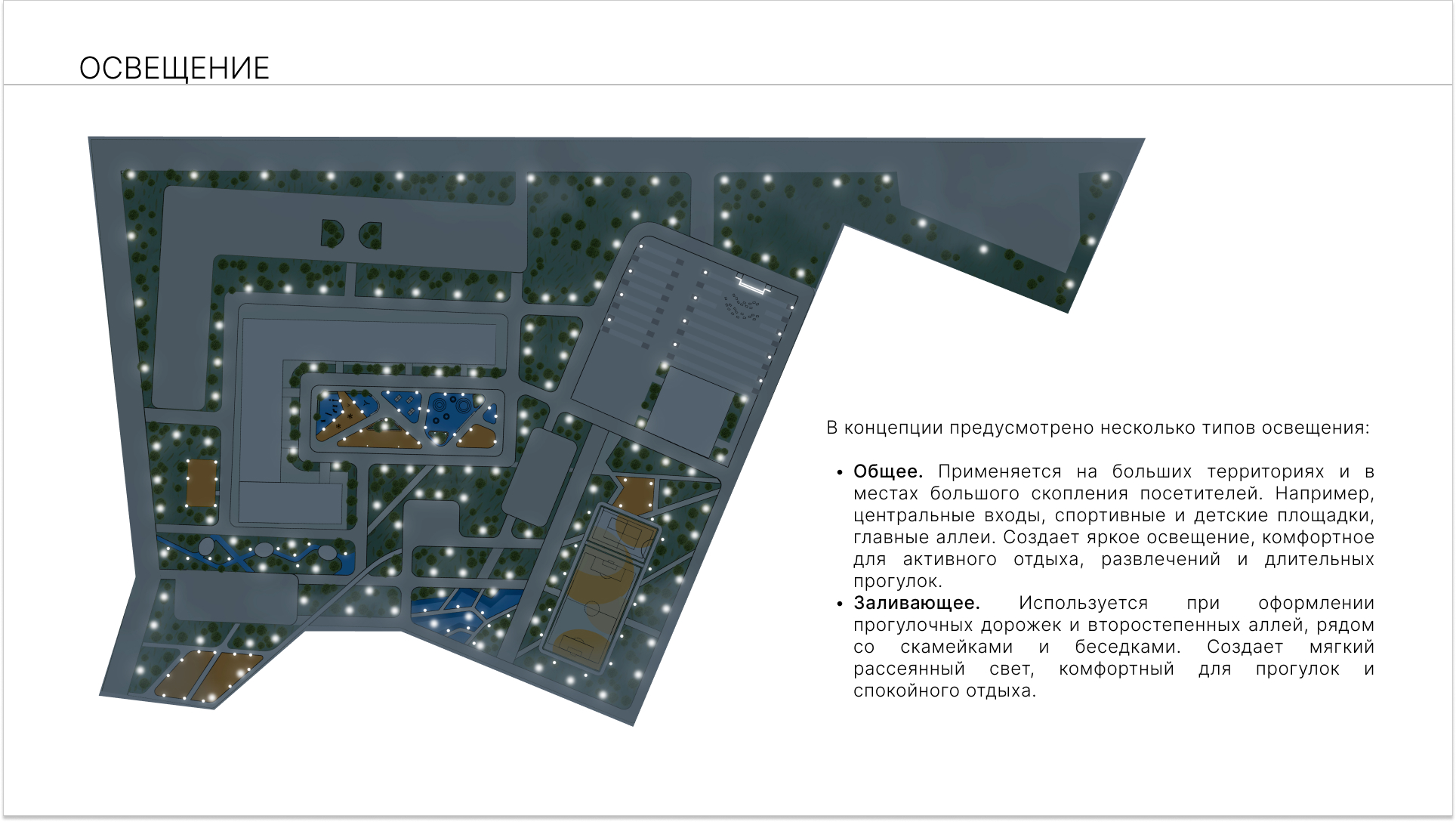The height and width of the screenshot is (822, 1456).
Task: Click the word 'прогулок.' ending first bullet
Action: point(898,581)
